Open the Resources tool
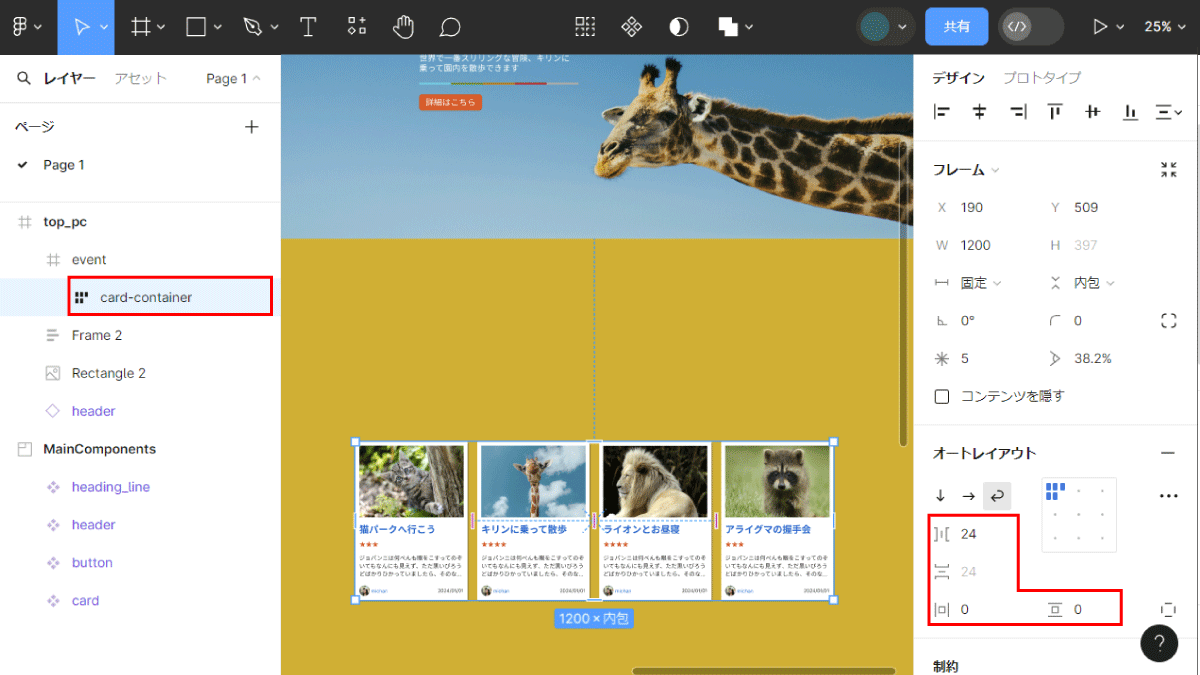The width and height of the screenshot is (1200, 675). (356, 27)
